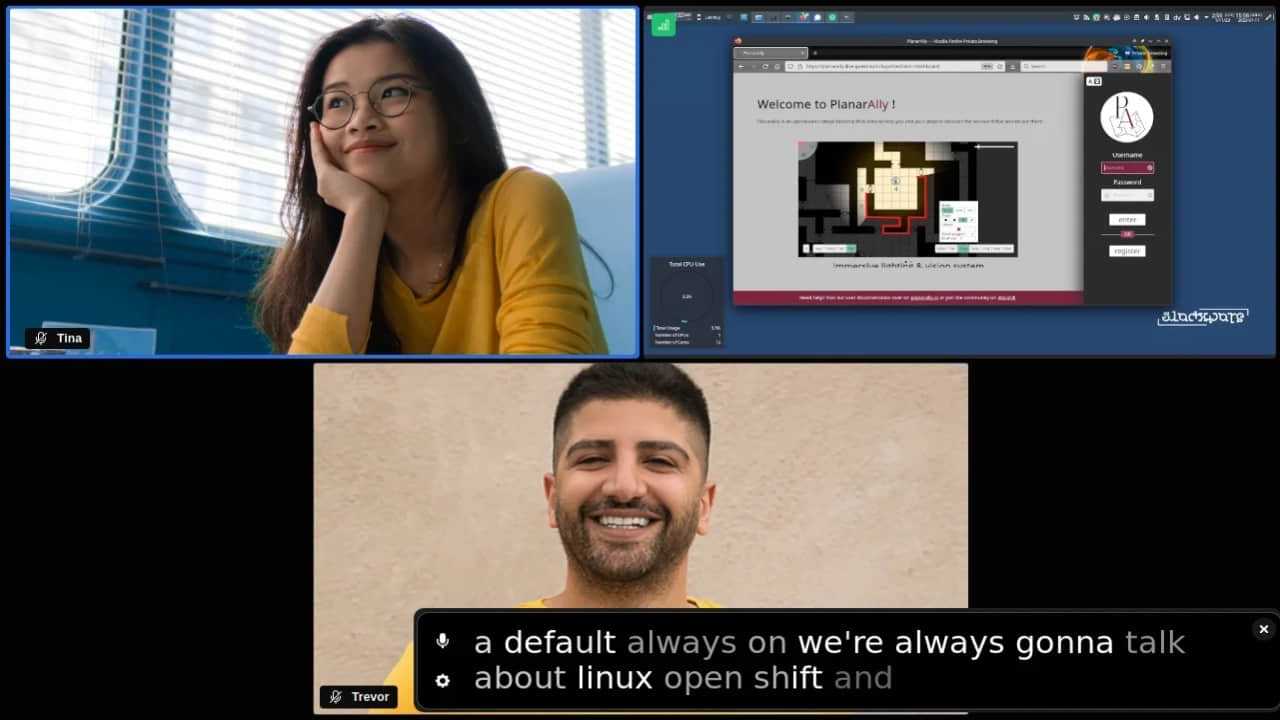Viewport: 1280px width, 720px height.
Task: Click the red slider between enter and register
Action: tap(1127, 234)
